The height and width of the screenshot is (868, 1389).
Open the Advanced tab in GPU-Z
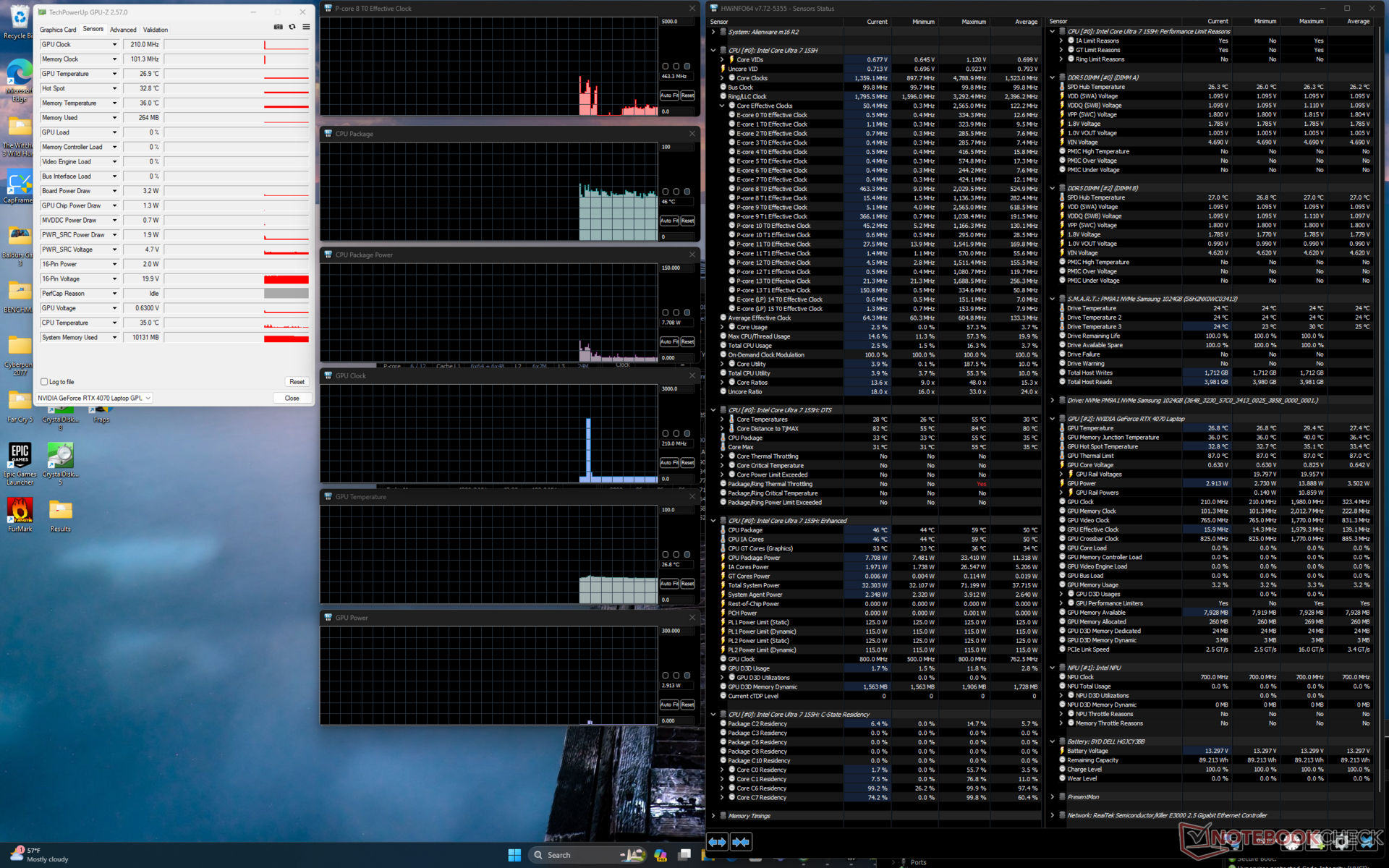pyautogui.click(x=123, y=30)
